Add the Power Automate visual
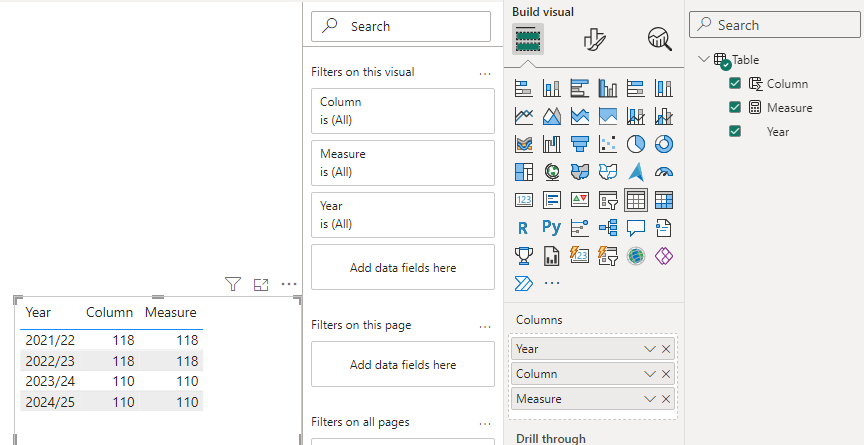 click(x=523, y=284)
